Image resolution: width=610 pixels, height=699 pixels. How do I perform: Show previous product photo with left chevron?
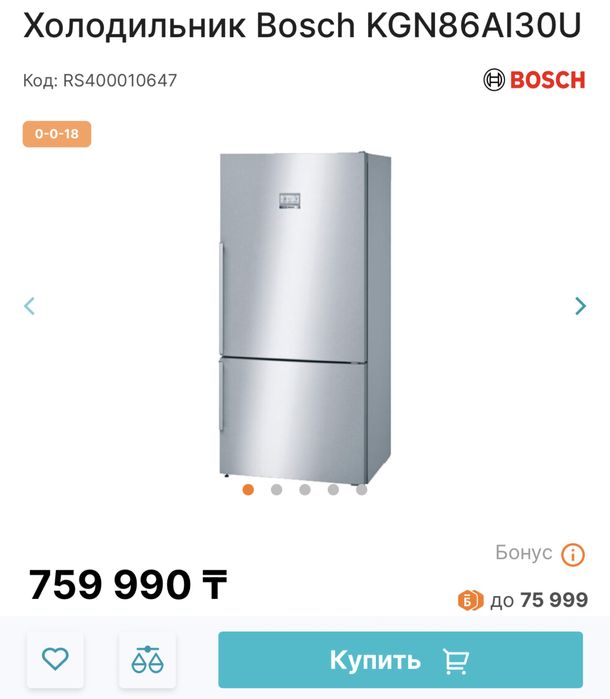click(x=29, y=306)
